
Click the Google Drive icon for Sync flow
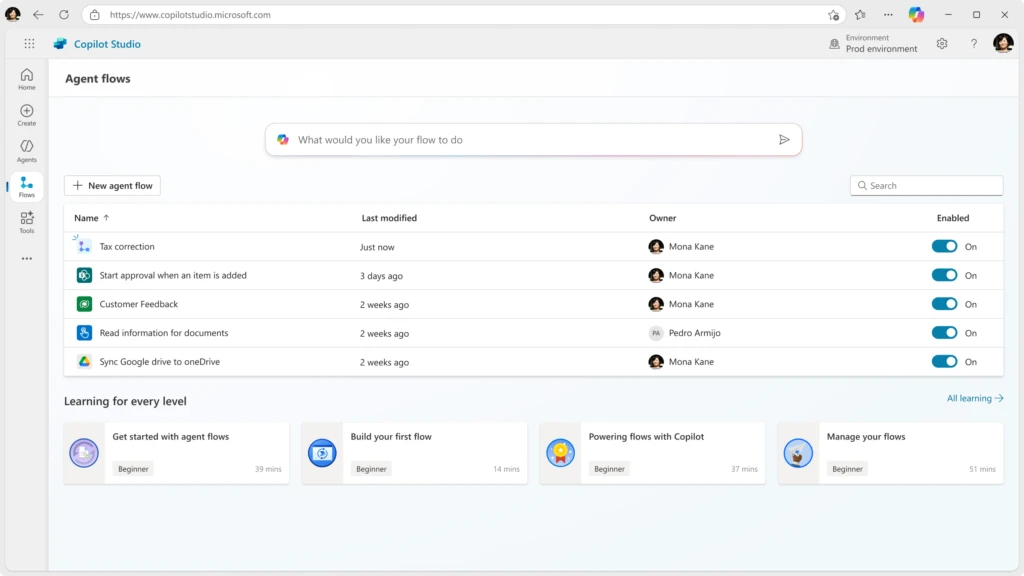point(83,361)
